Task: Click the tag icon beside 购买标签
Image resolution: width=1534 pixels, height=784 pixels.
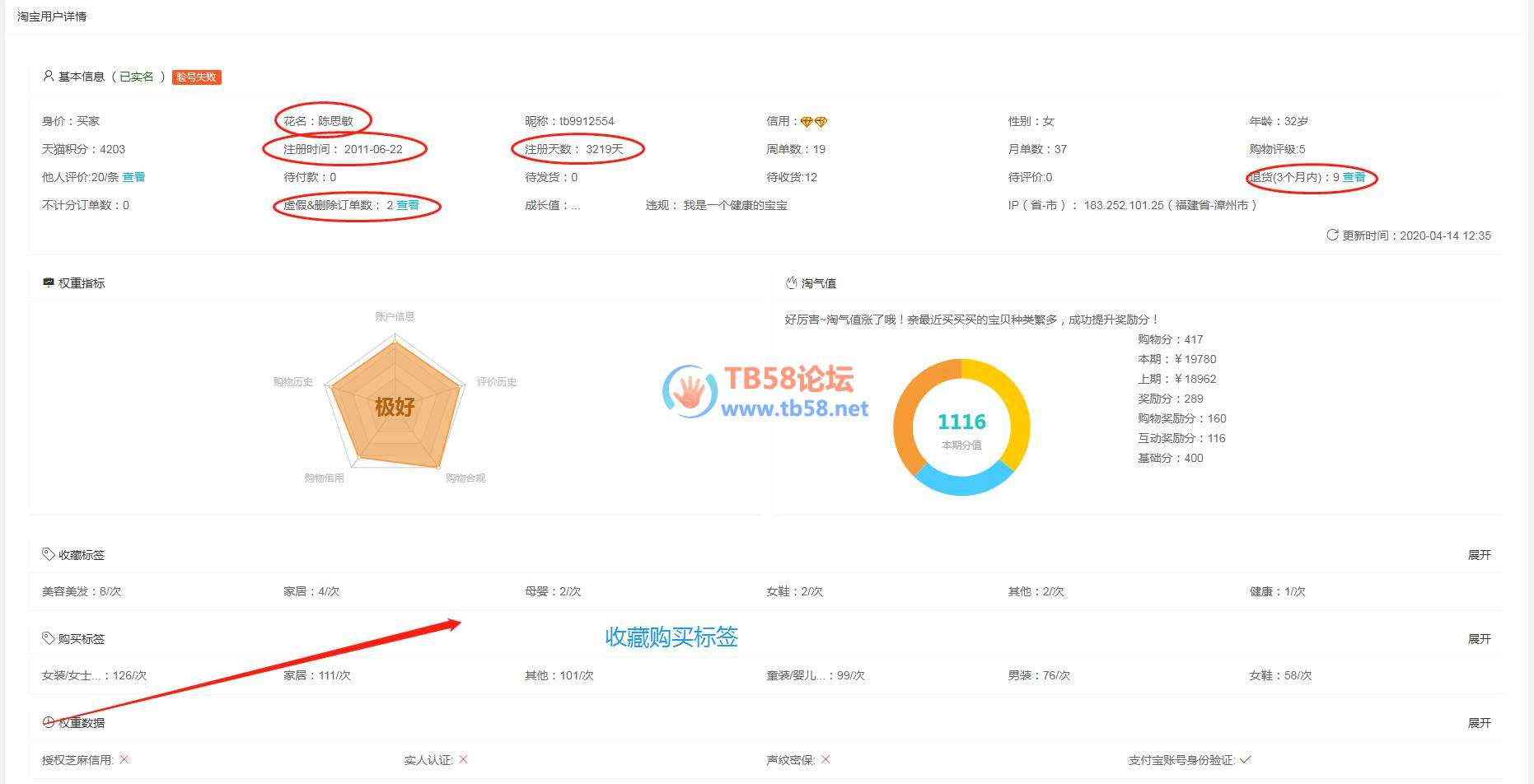Action: point(48,638)
